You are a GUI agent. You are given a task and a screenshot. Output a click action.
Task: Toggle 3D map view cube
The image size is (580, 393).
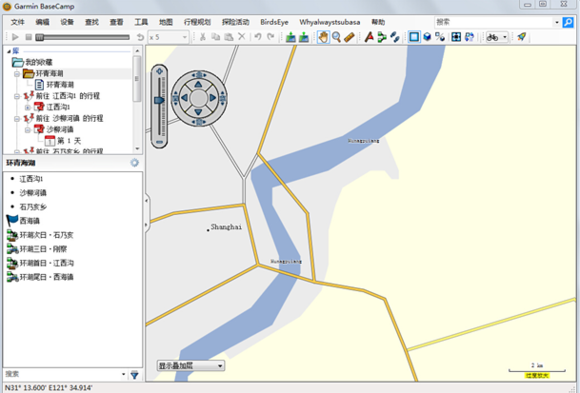[x=427, y=37]
